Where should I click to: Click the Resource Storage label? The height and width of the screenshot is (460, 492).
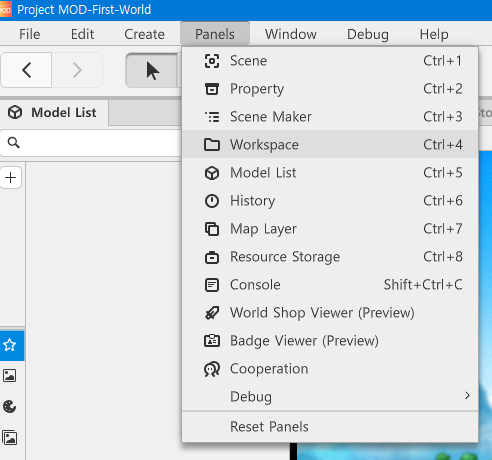285,257
